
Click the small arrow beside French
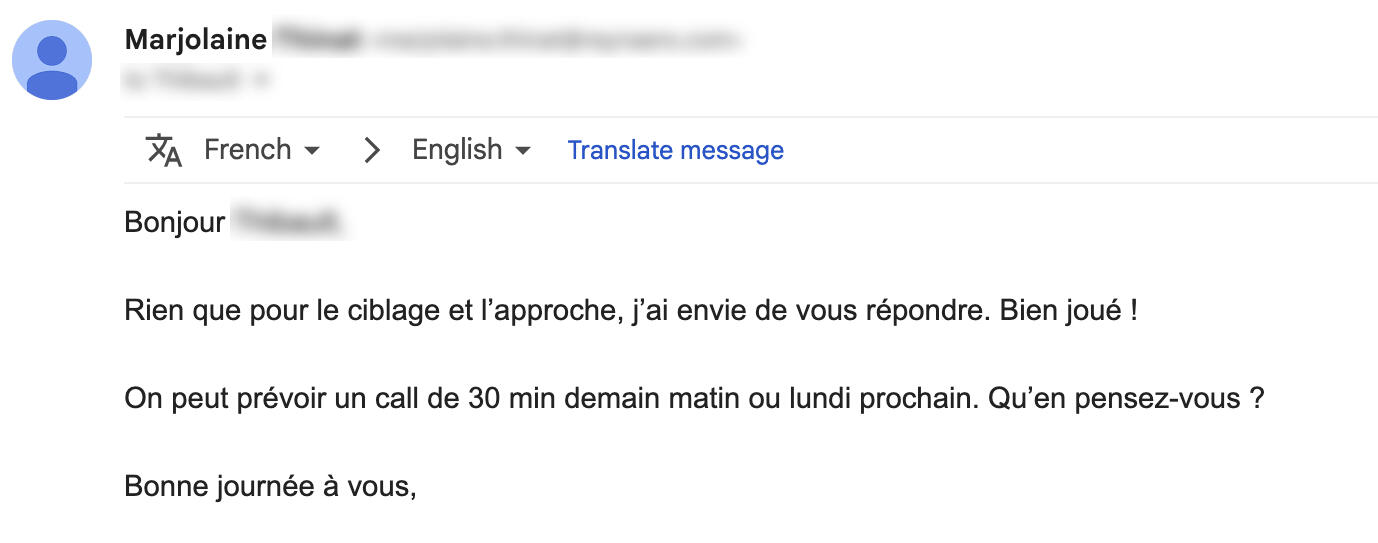coord(312,151)
